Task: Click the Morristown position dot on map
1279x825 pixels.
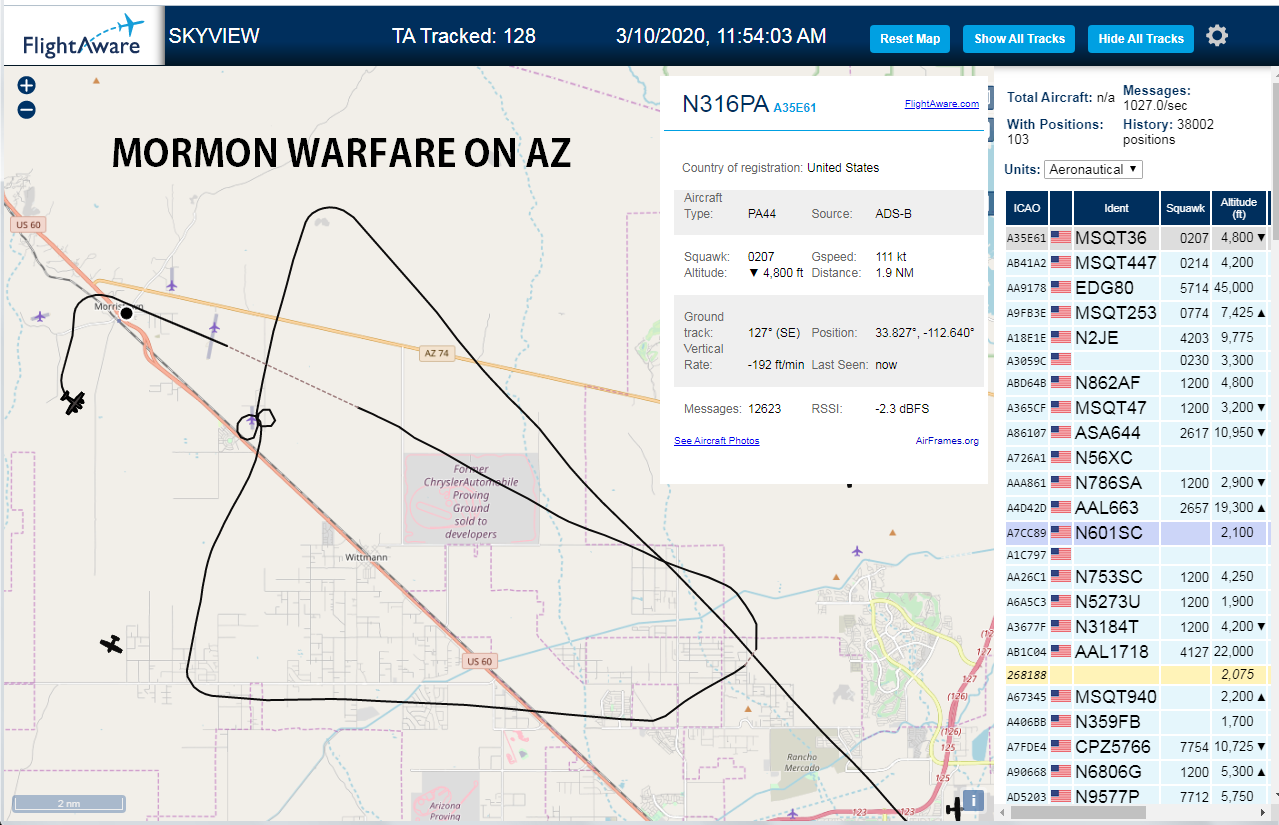Action: [126, 313]
